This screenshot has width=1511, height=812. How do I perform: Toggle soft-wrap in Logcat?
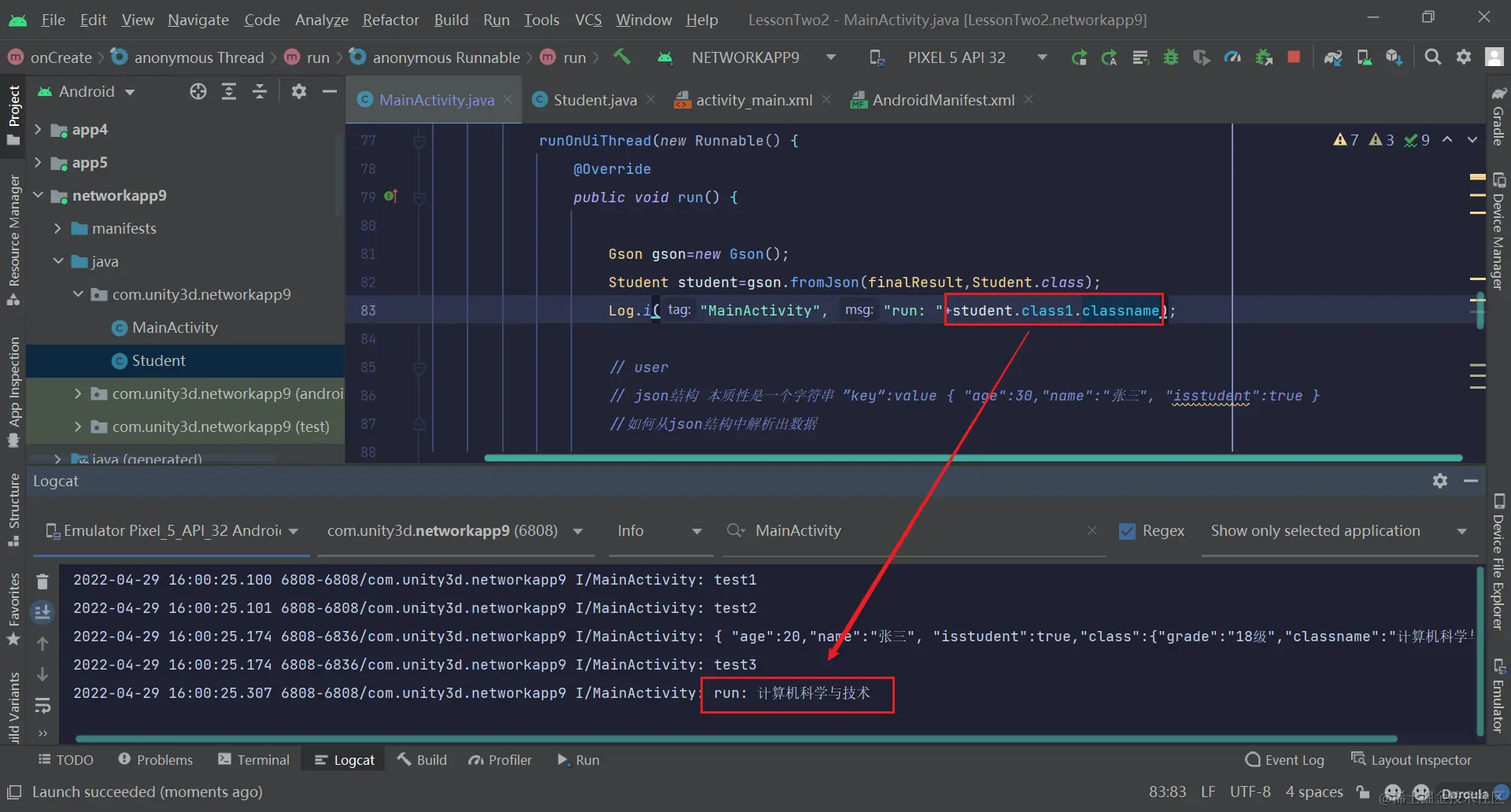coord(42,705)
